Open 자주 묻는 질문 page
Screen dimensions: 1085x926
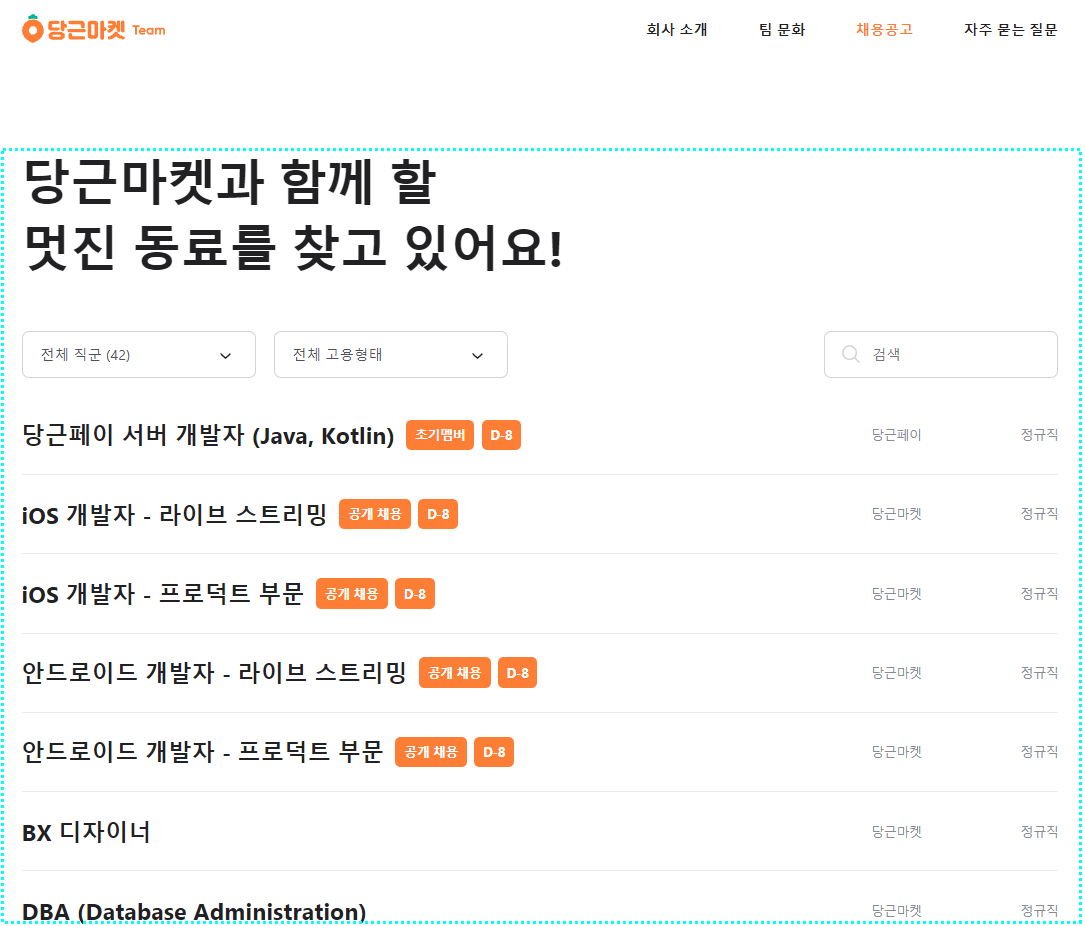click(x=1010, y=29)
